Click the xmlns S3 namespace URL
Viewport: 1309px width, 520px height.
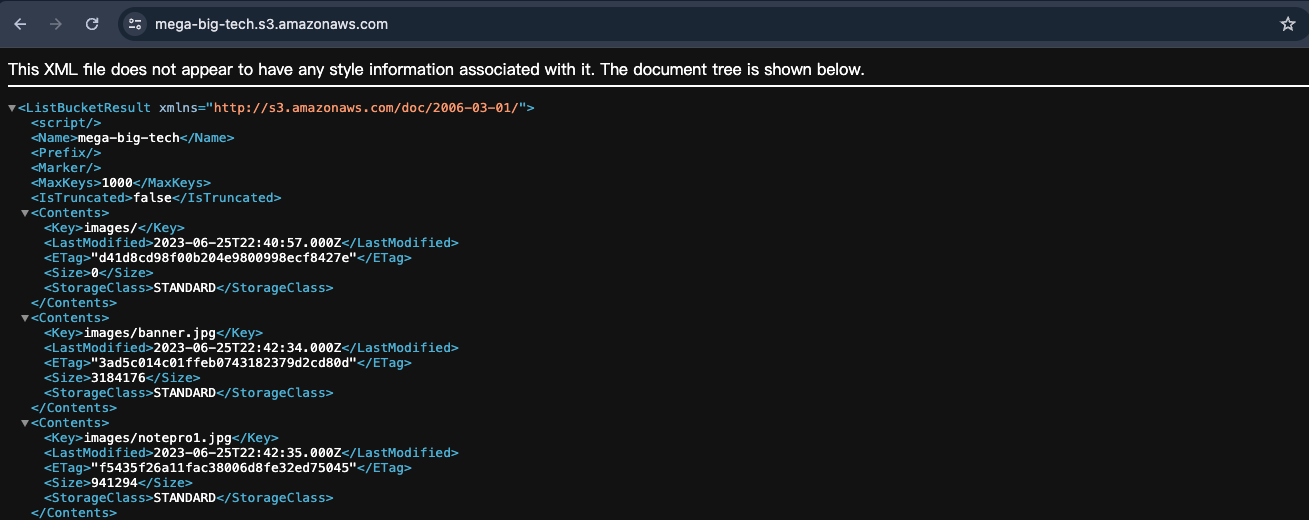point(369,108)
